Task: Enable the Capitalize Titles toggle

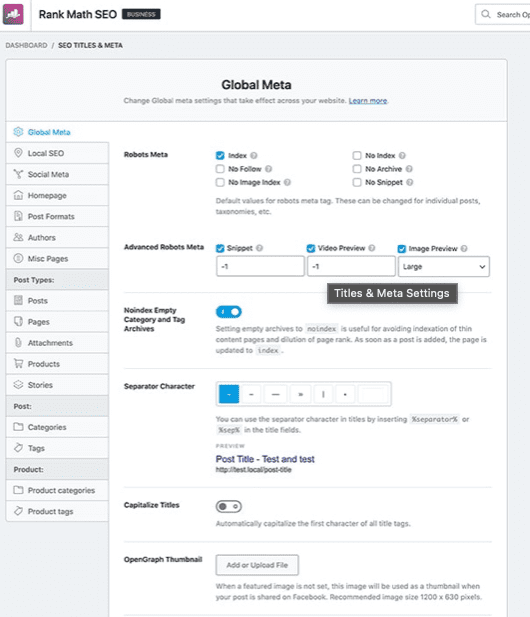Action: tap(229, 506)
